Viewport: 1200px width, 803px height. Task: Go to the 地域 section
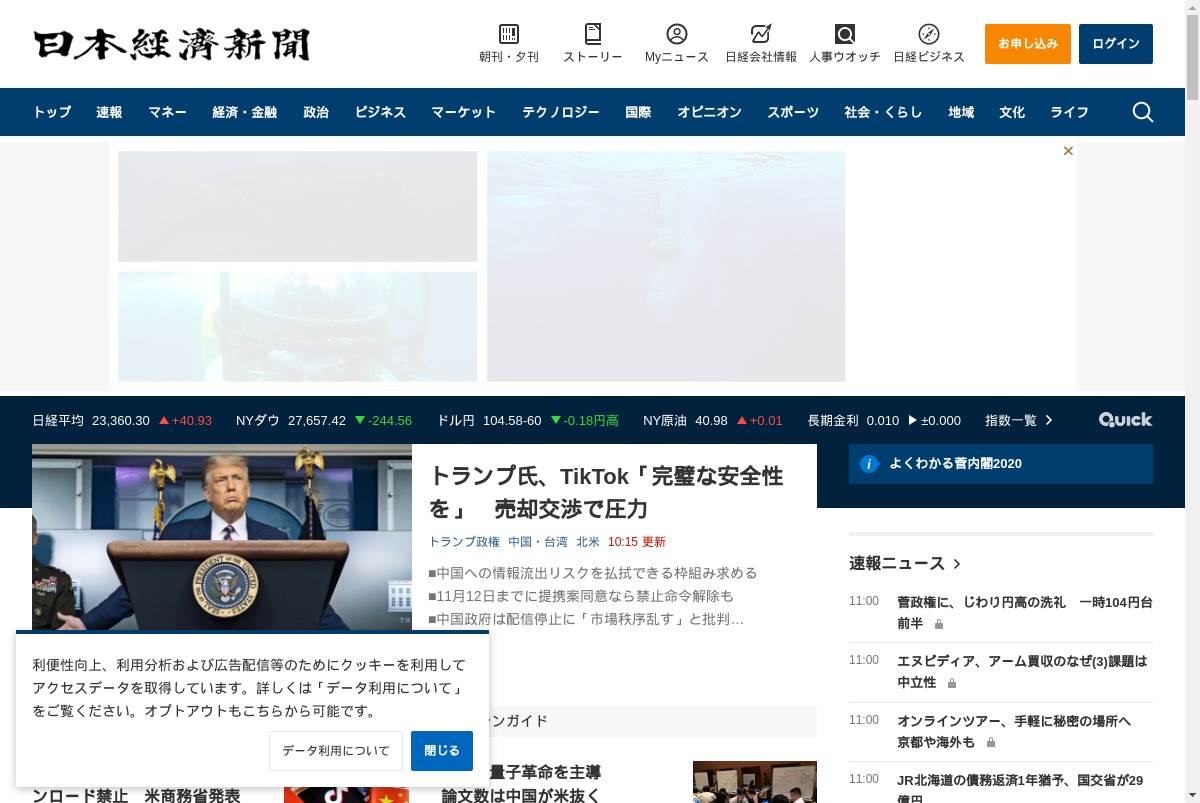(x=961, y=112)
